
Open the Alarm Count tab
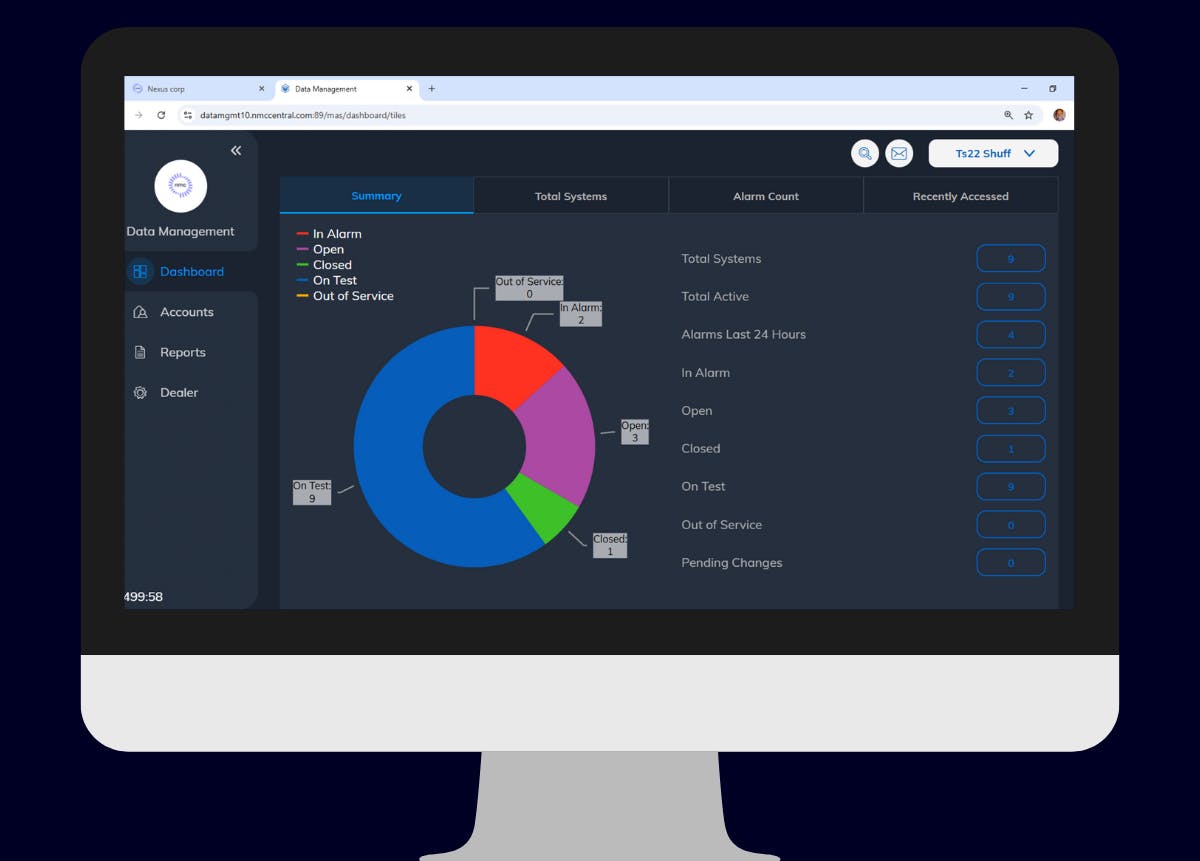[x=766, y=196]
